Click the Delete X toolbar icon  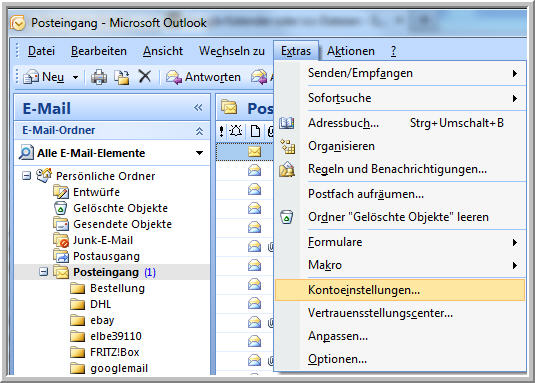point(145,76)
